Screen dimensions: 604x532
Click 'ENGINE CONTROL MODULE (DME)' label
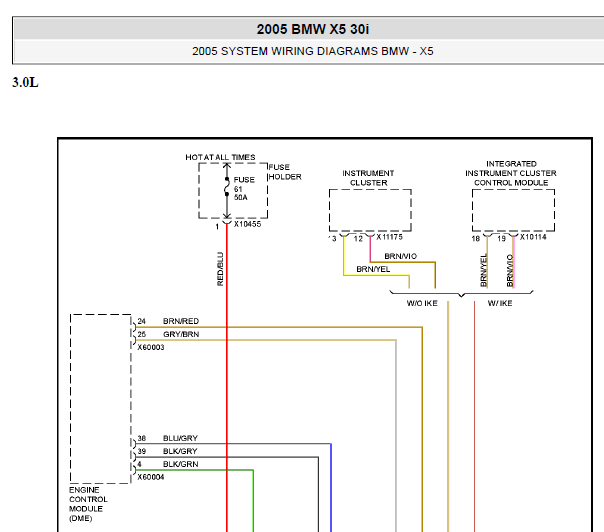pos(88,504)
